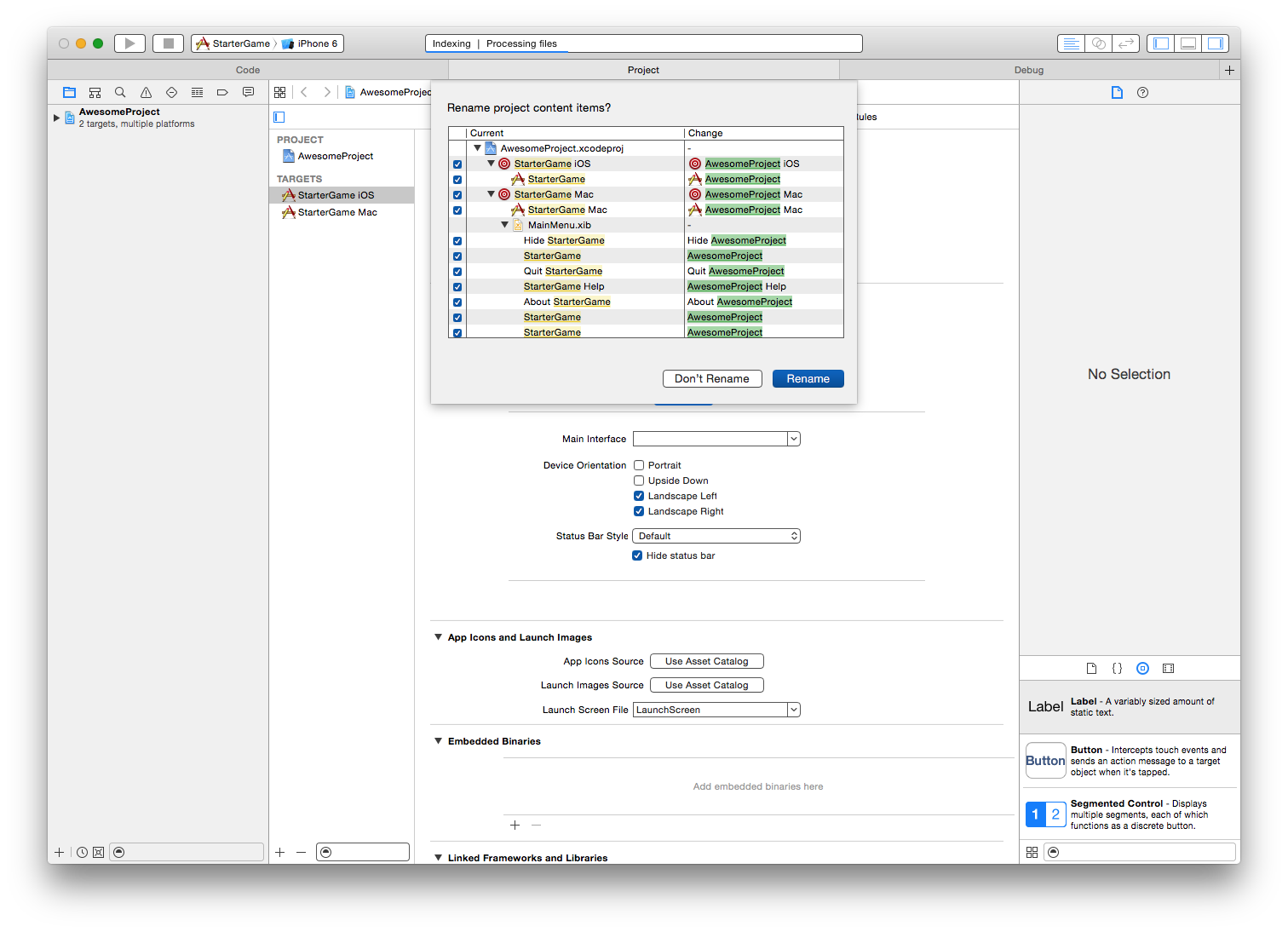Expand AwesomeProject in the navigator

click(x=56, y=118)
